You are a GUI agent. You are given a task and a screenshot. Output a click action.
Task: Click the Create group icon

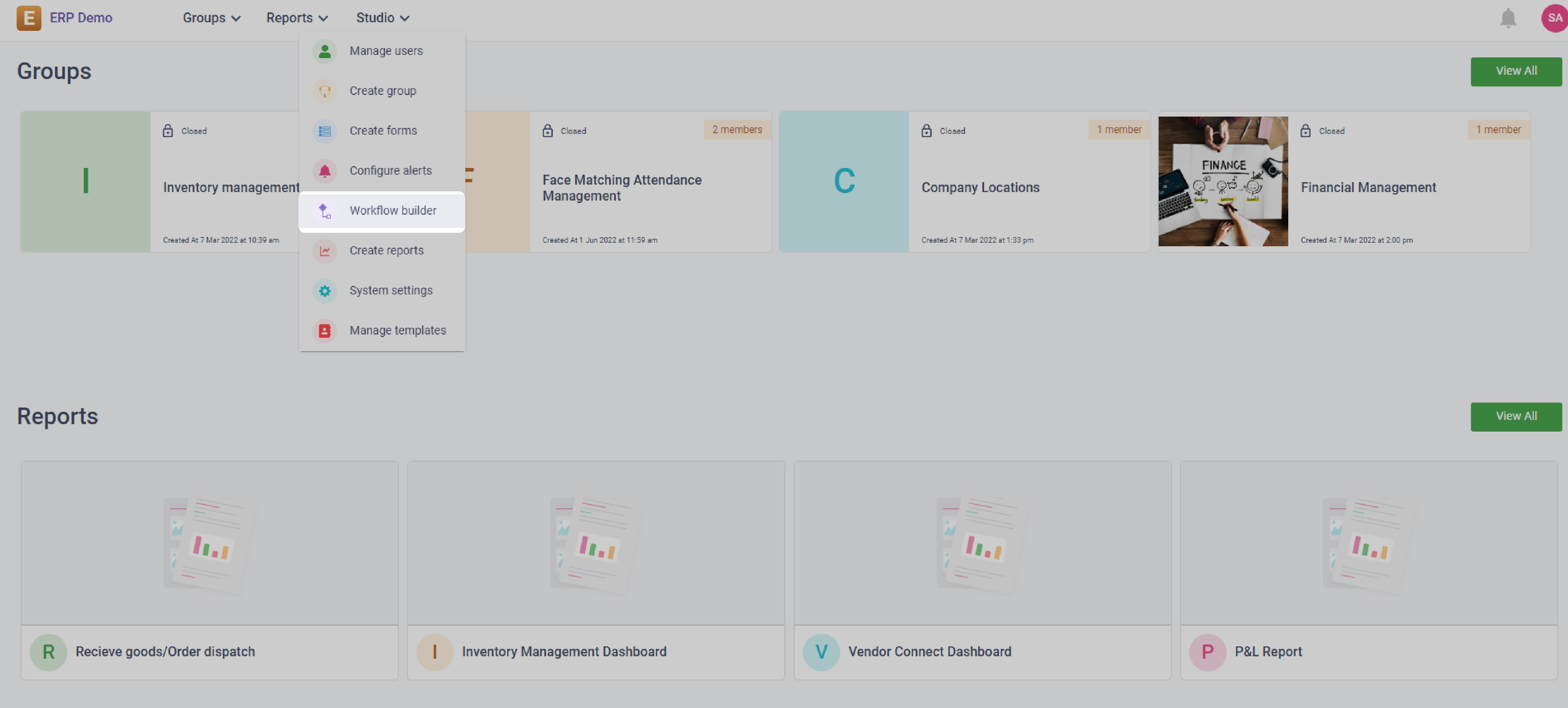coord(324,91)
